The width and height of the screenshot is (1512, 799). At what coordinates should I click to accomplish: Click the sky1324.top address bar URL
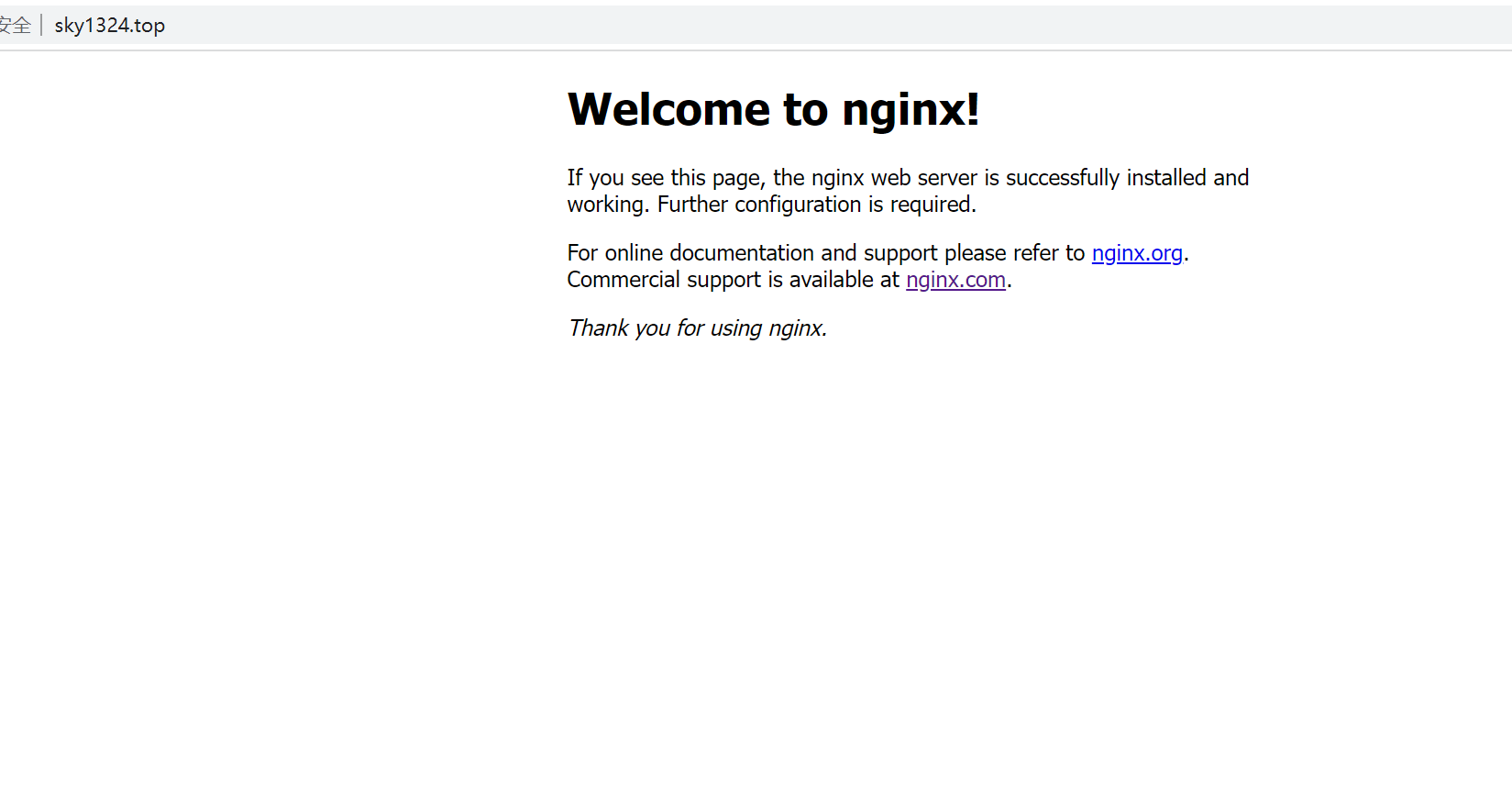tap(110, 26)
